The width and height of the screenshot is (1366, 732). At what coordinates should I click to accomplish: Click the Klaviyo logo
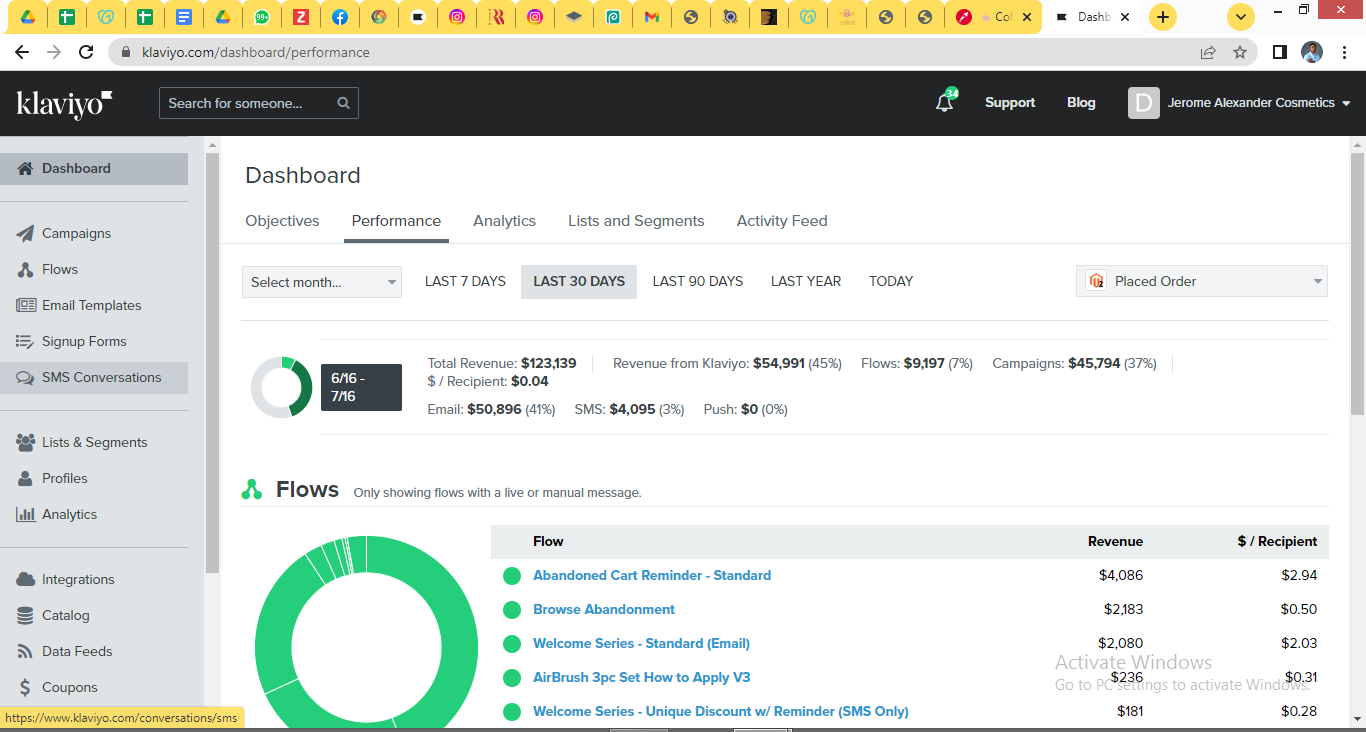click(x=64, y=103)
